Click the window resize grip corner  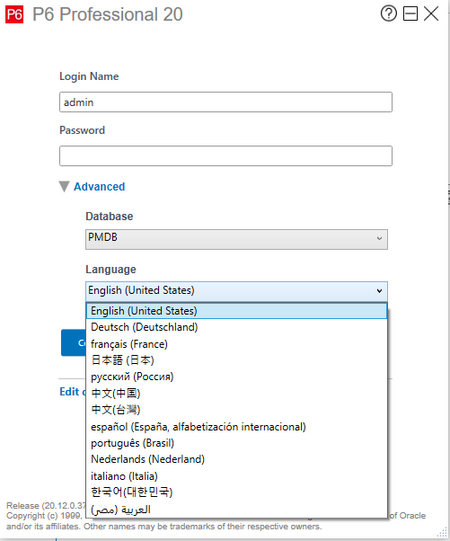click(x=442, y=532)
